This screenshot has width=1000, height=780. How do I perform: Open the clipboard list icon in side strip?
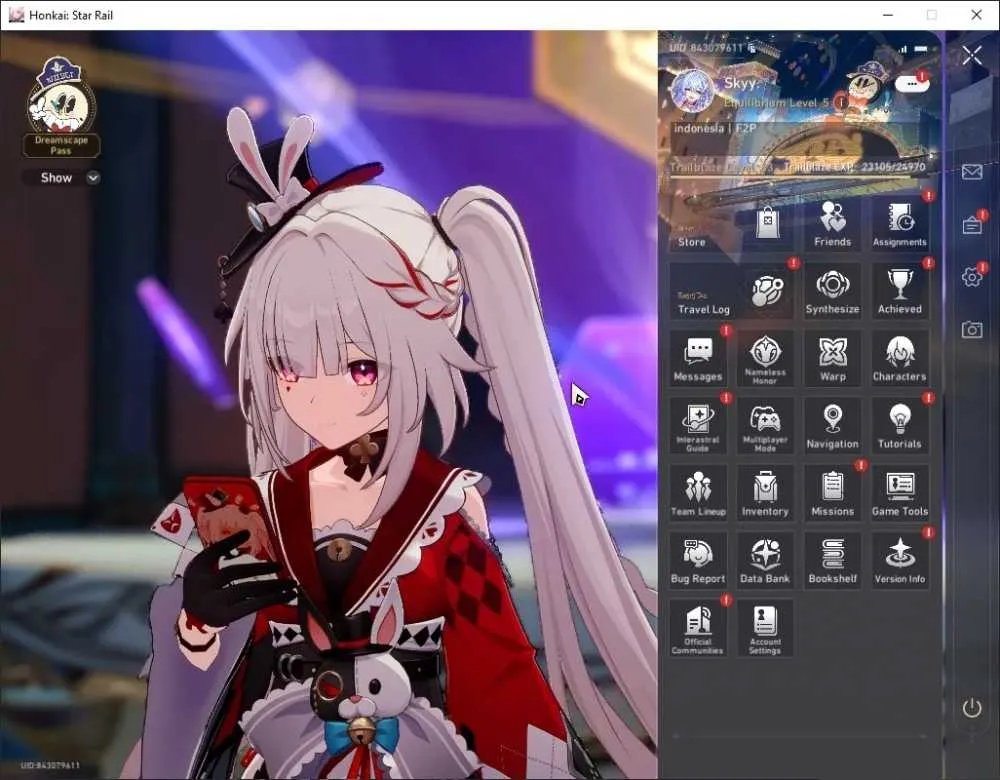972,224
